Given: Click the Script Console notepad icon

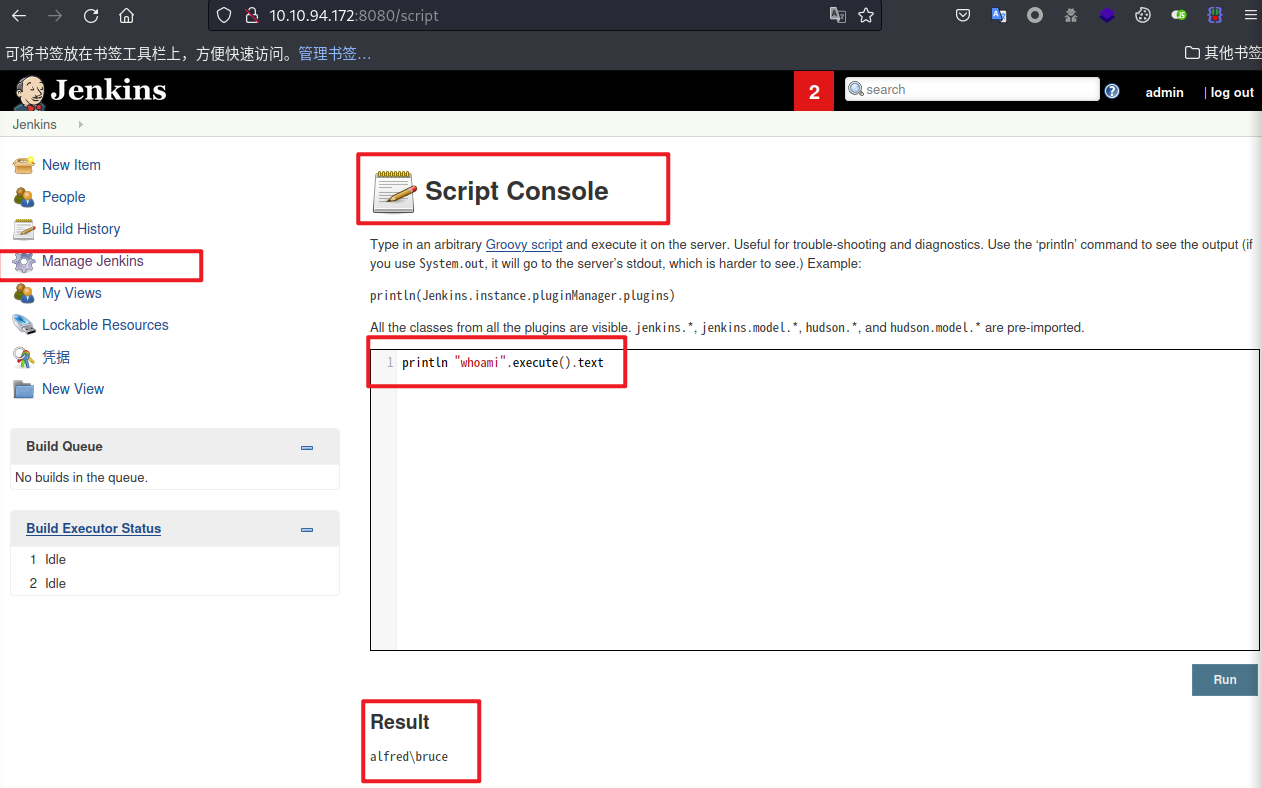Looking at the screenshot, I should click(394, 191).
